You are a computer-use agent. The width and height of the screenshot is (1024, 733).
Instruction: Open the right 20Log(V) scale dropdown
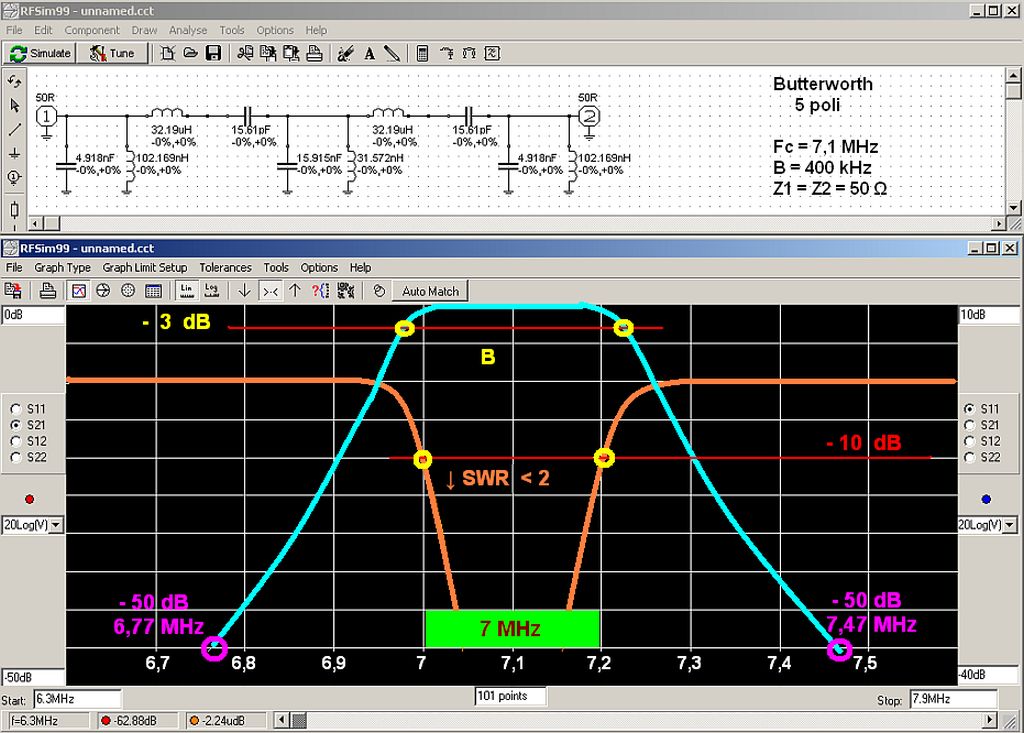pyautogui.click(x=1014, y=524)
